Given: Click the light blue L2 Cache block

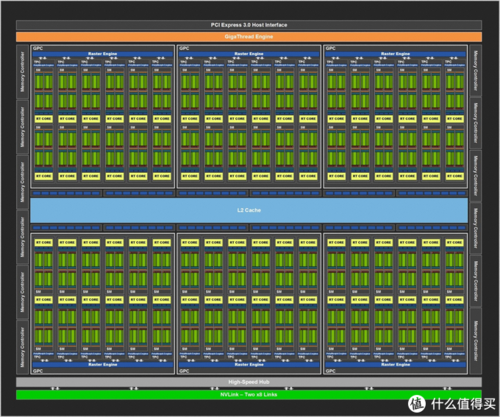Looking at the screenshot, I should pos(249,210).
